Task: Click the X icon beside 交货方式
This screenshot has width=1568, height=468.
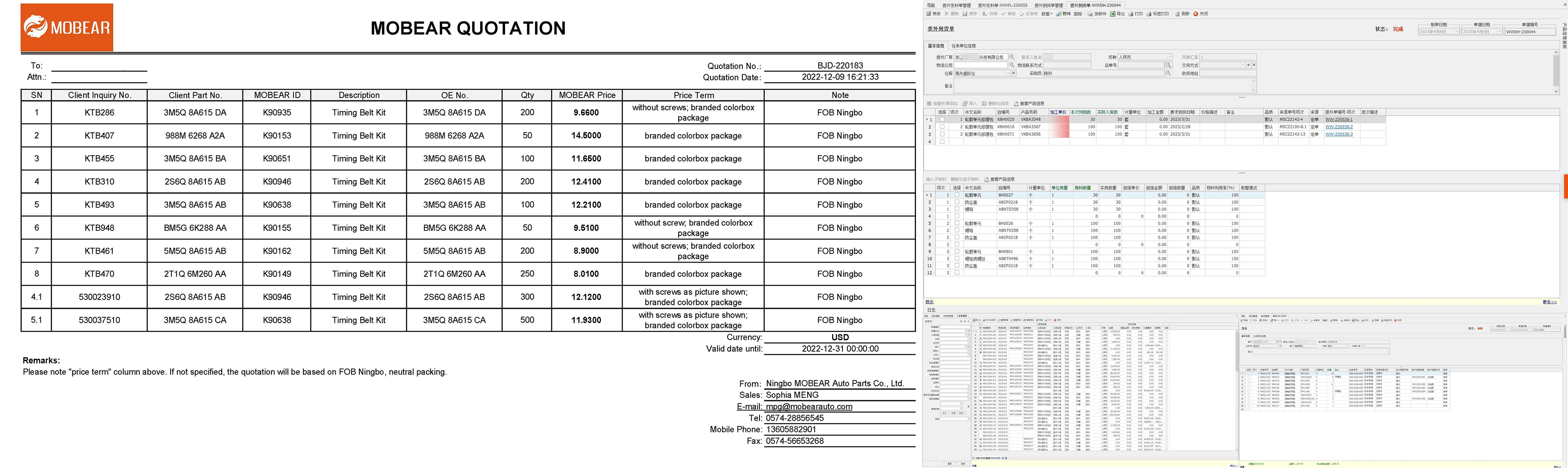Action: [1254, 65]
